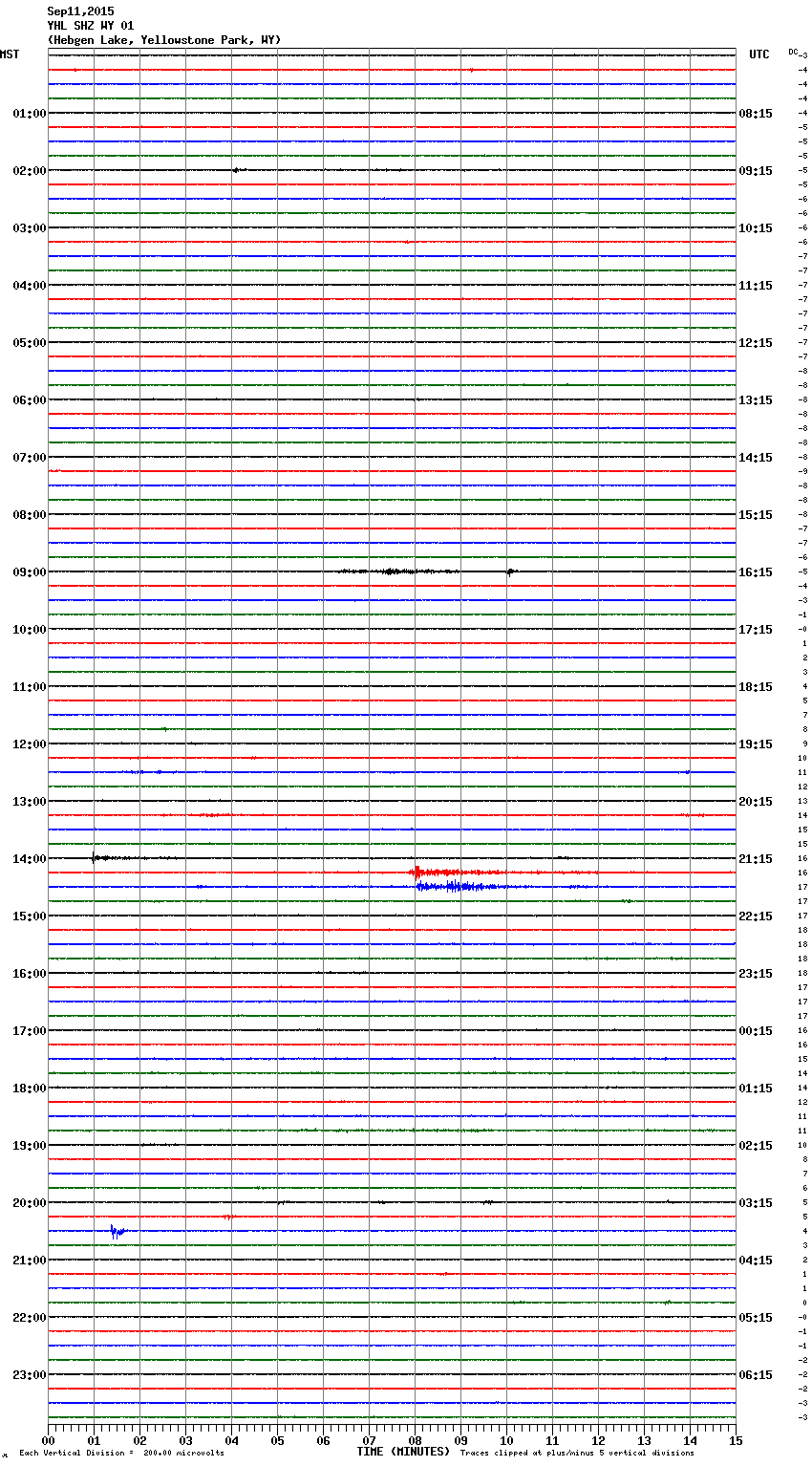
Task: Click minute 05 on the bottom time axis
Action: [277, 1440]
